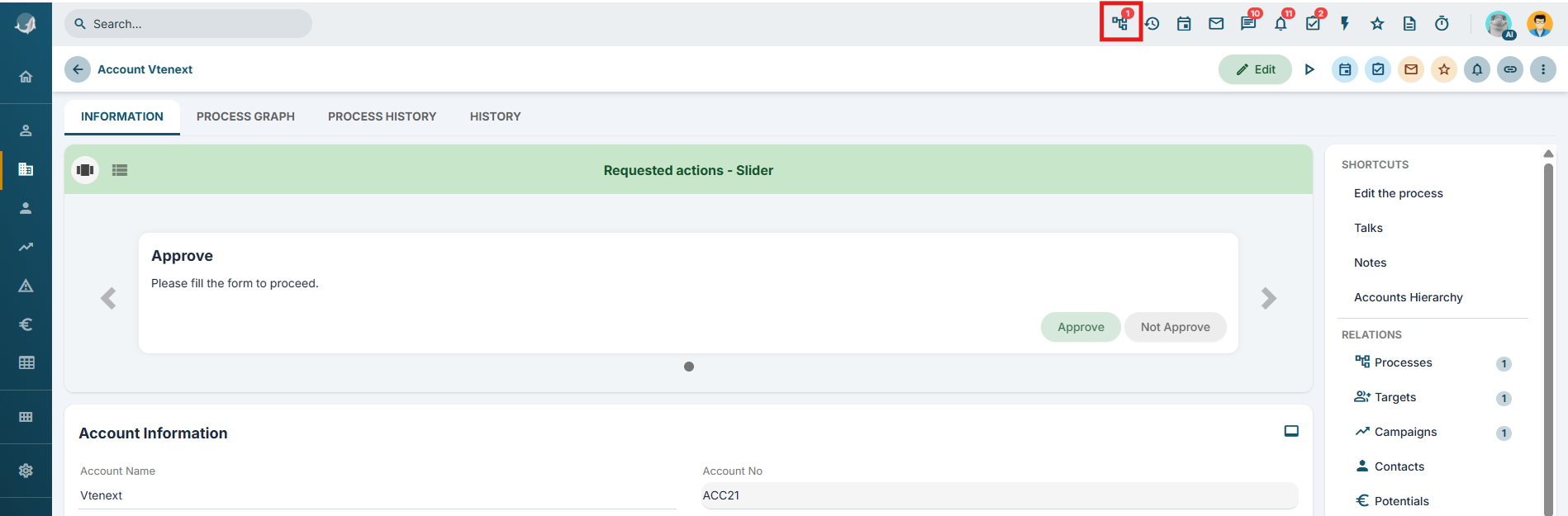Screen dimensions: 1568x516
Task: Open the processes icon in top bar
Action: click(1119, 23)
